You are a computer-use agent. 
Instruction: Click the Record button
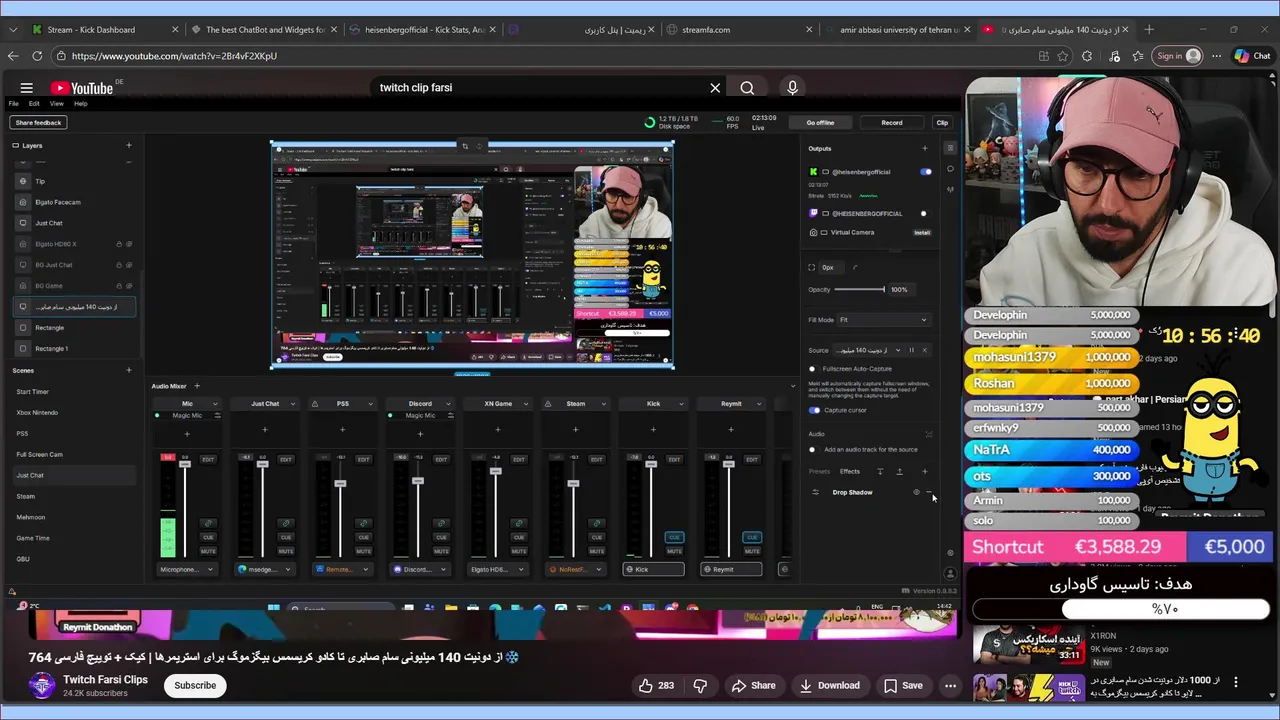click(892, 123)
